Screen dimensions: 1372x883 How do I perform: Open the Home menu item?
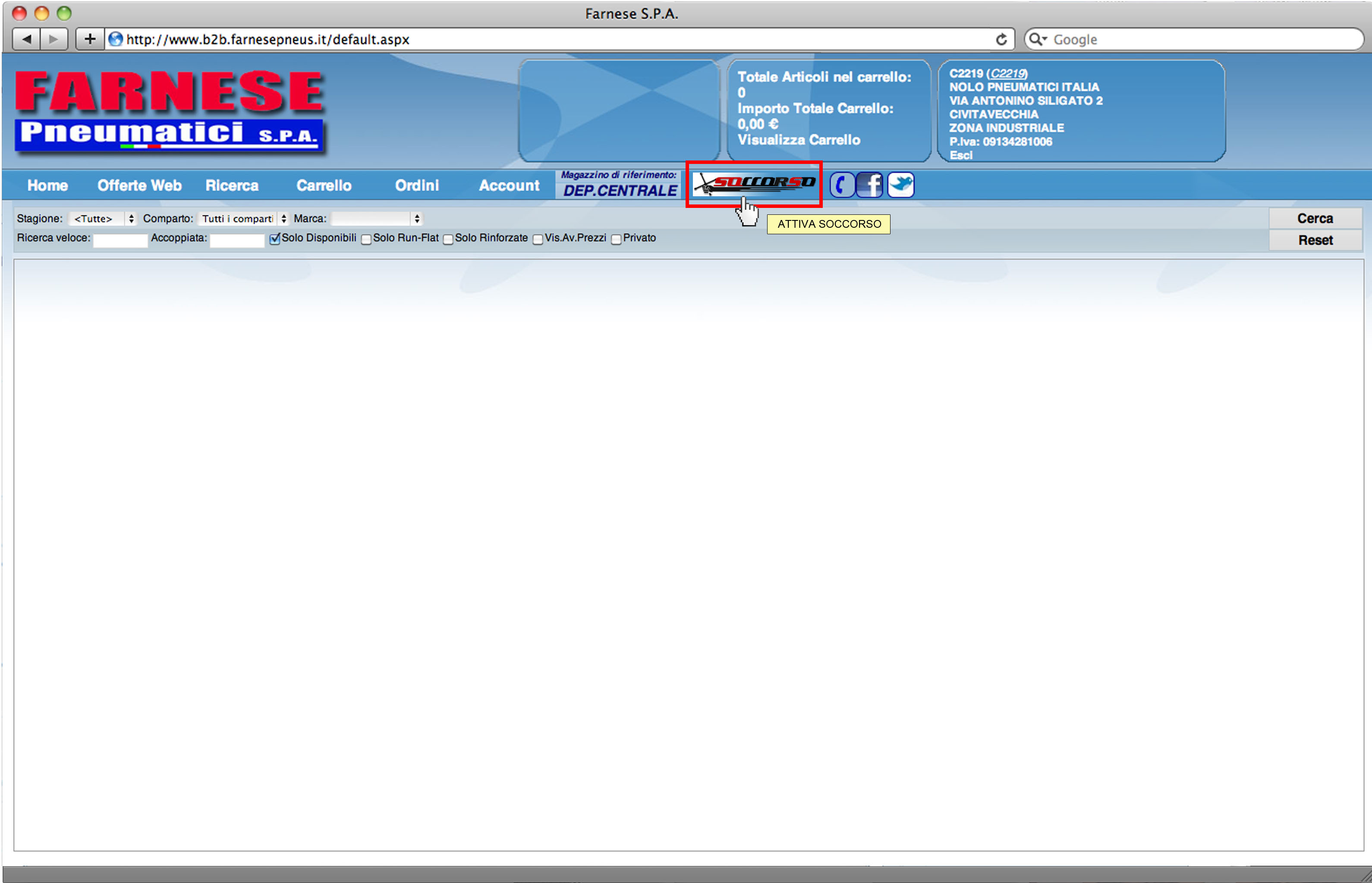(x=47, y=185)
